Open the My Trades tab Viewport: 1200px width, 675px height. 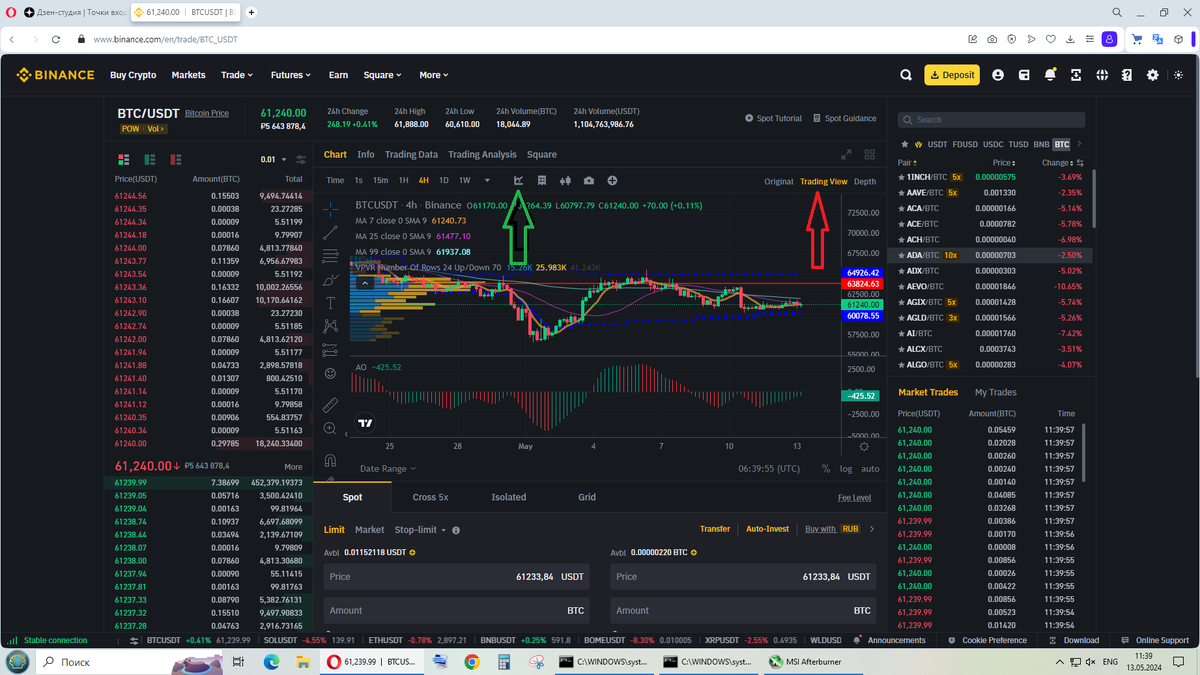tap(995, 392)
